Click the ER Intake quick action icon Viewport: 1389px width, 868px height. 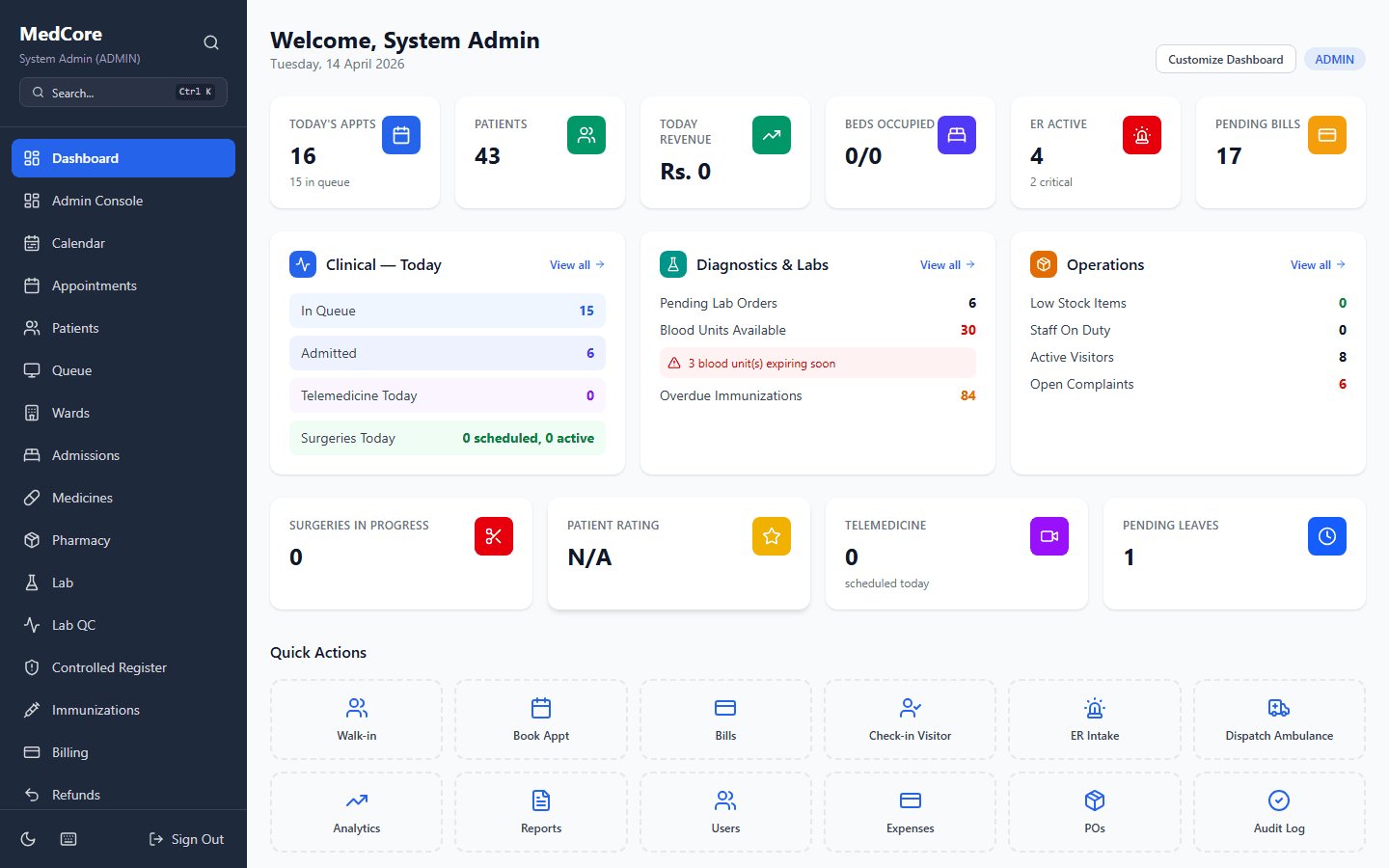[1094, 707]
